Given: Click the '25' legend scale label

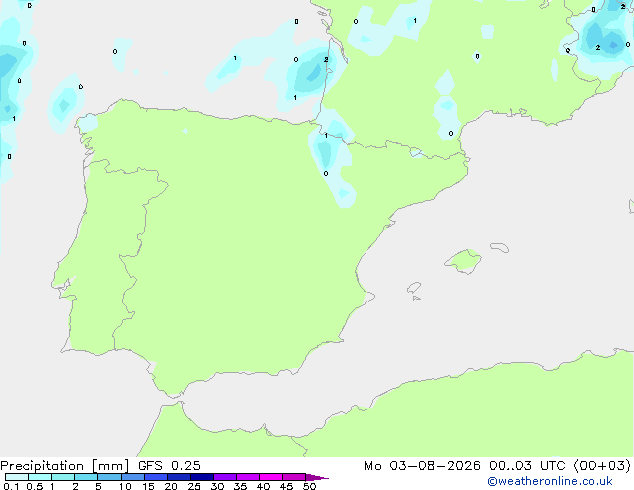Looking at the screenshot, I should (x=194, y=486).
